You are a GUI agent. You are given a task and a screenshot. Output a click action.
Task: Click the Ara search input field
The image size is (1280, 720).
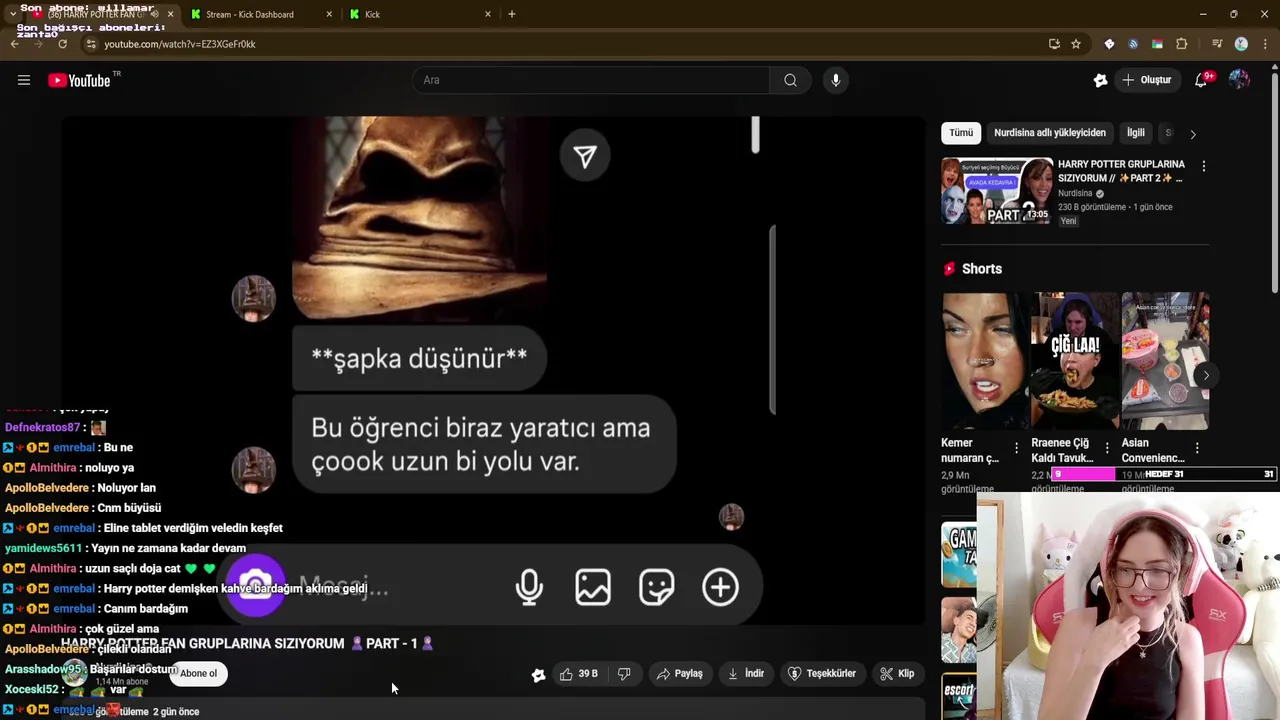coord(590,80)
